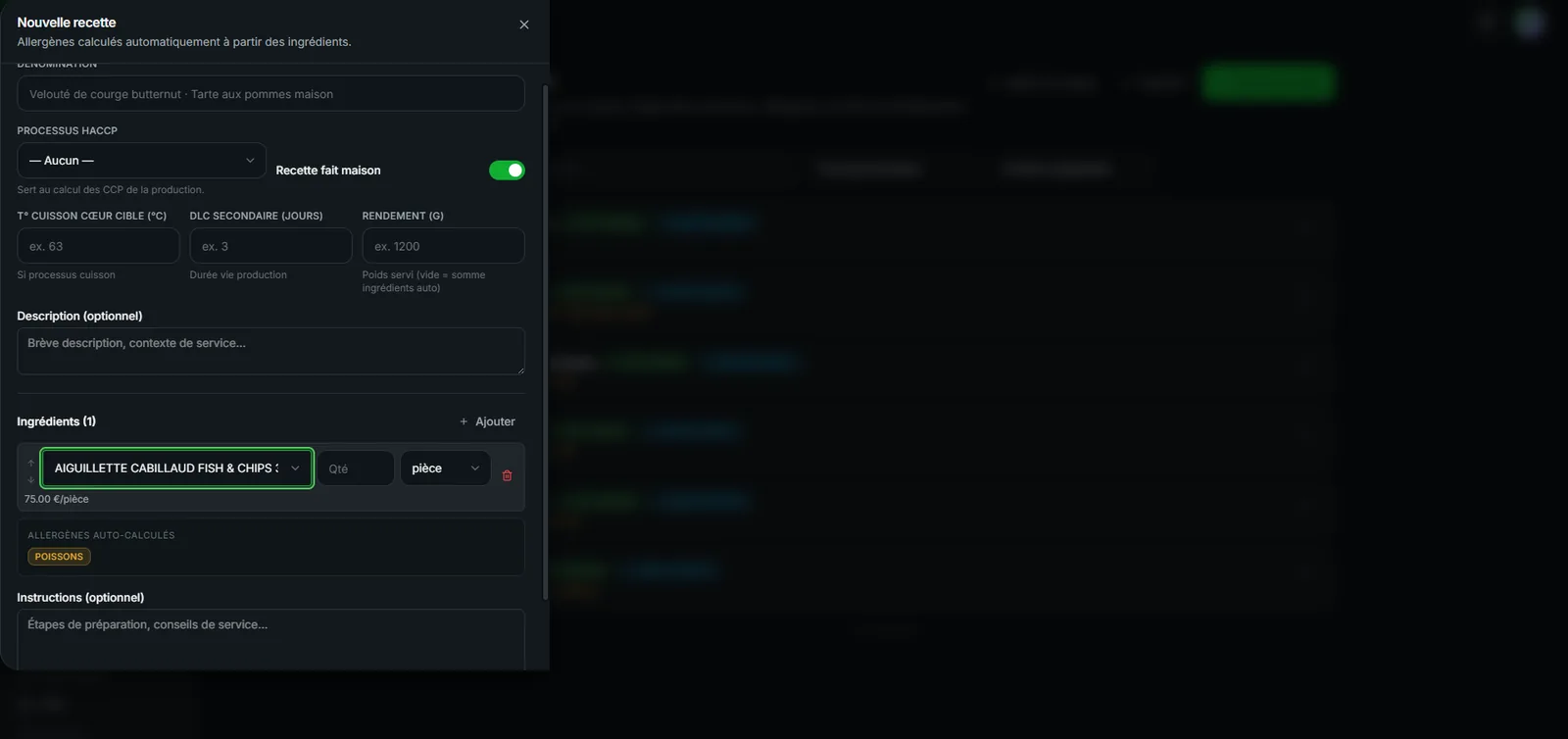The image size is (1568, 739).
Task: Click into the Instructions text area
Action: pyautogui.click(x=270, y=639)
